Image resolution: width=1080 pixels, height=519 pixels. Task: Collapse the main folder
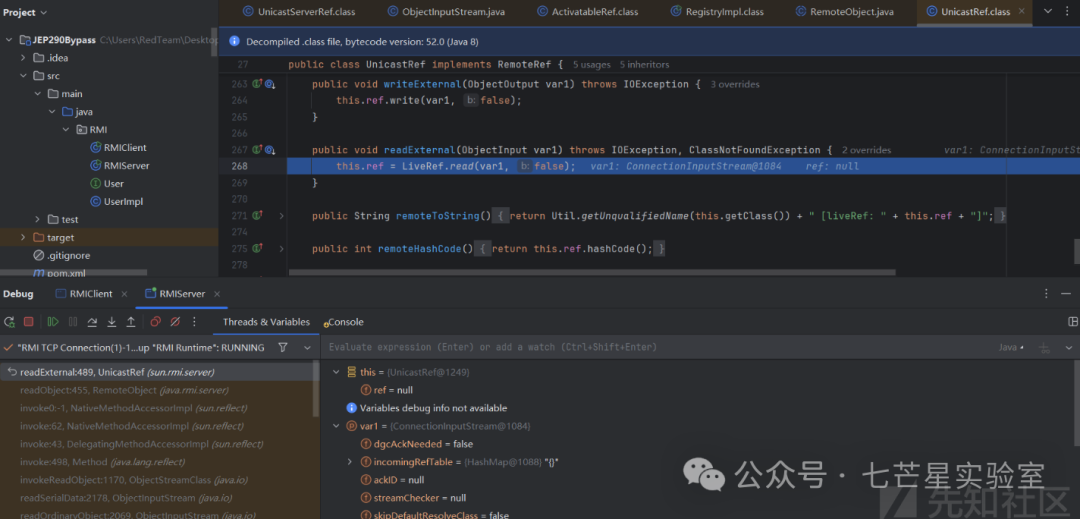(x=37, y=94)
